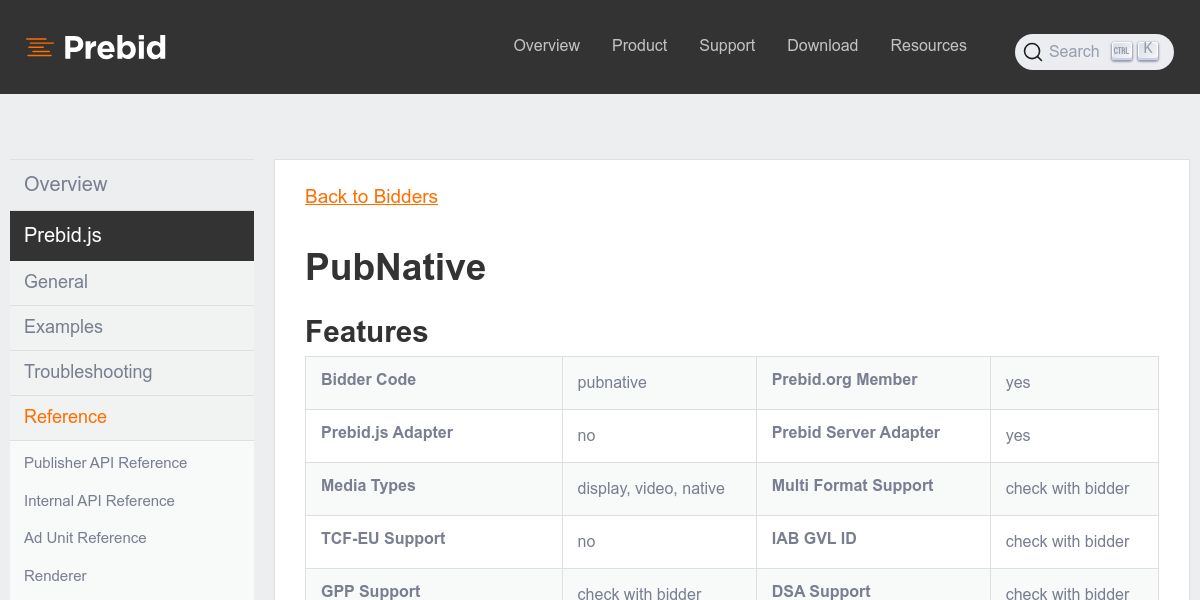Go to Publisher API Reference

click(x=105, y=463)
